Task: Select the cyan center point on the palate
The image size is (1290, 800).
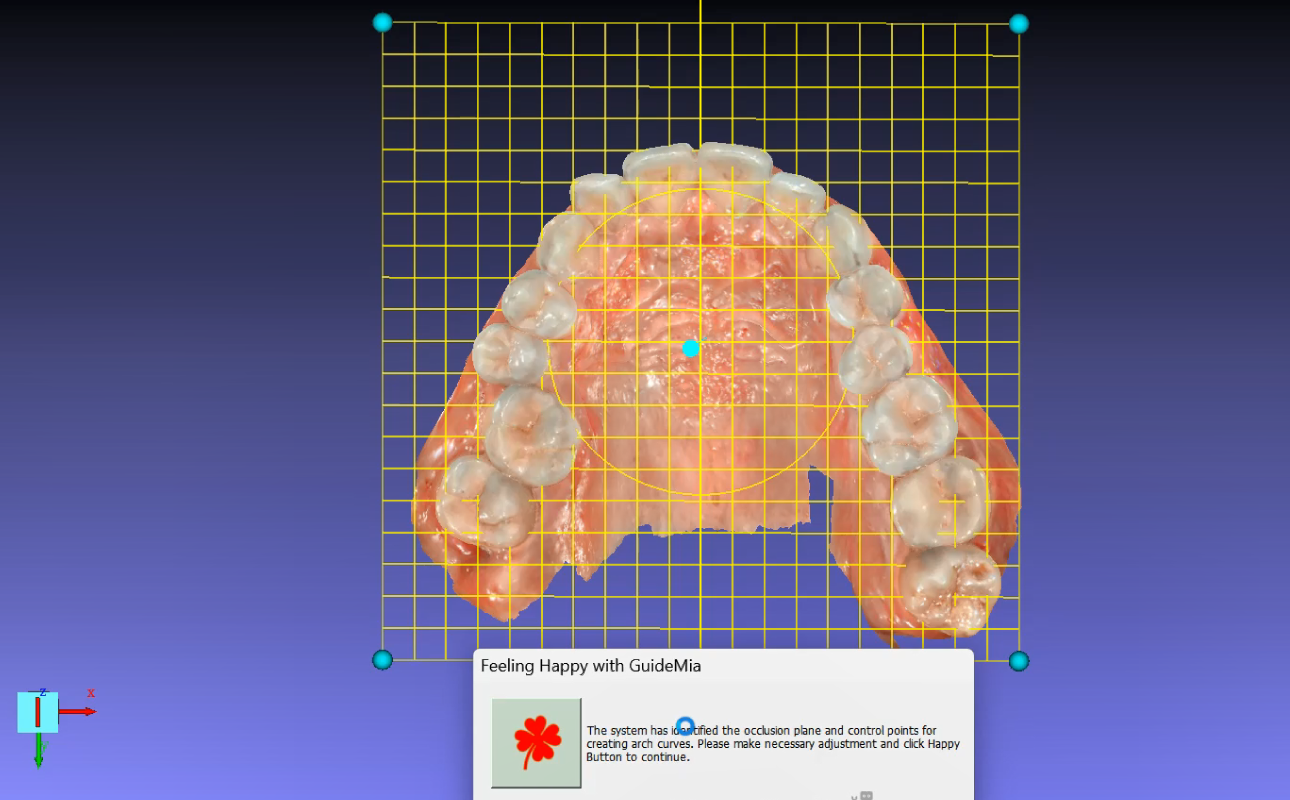Action: point(690,348)
